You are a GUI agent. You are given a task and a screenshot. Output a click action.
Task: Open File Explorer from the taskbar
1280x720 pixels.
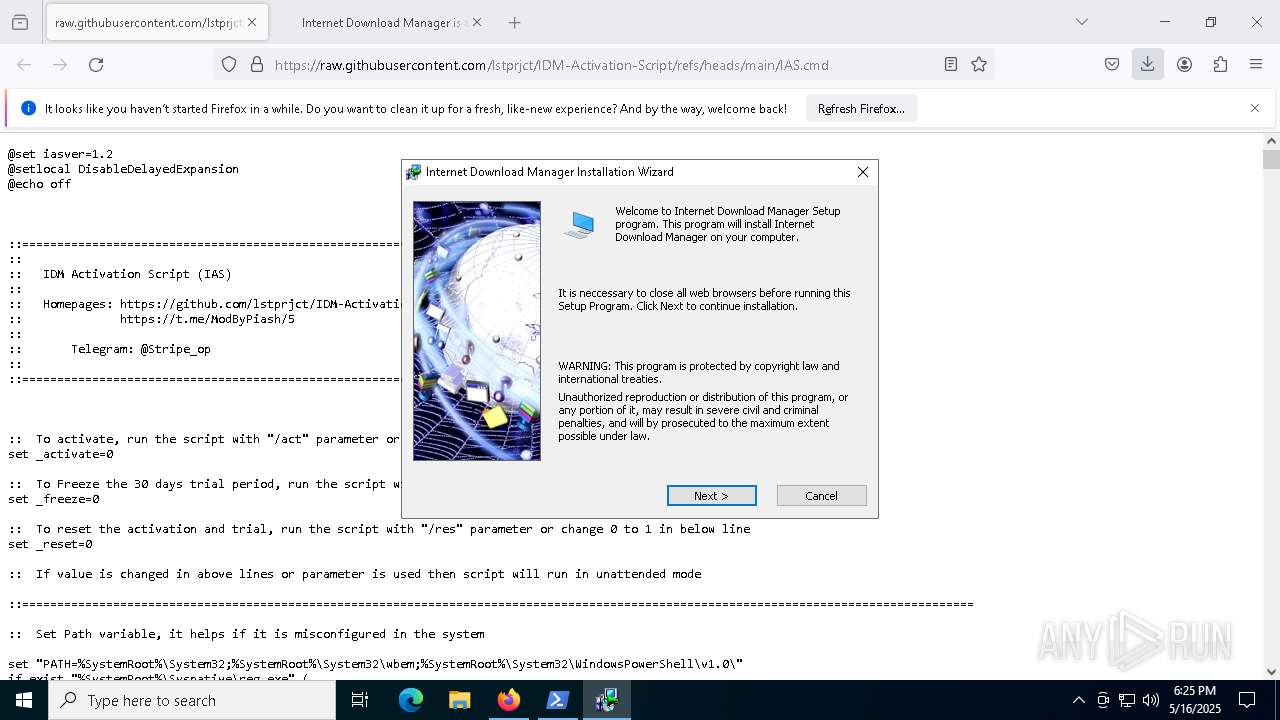click(459, 700)
